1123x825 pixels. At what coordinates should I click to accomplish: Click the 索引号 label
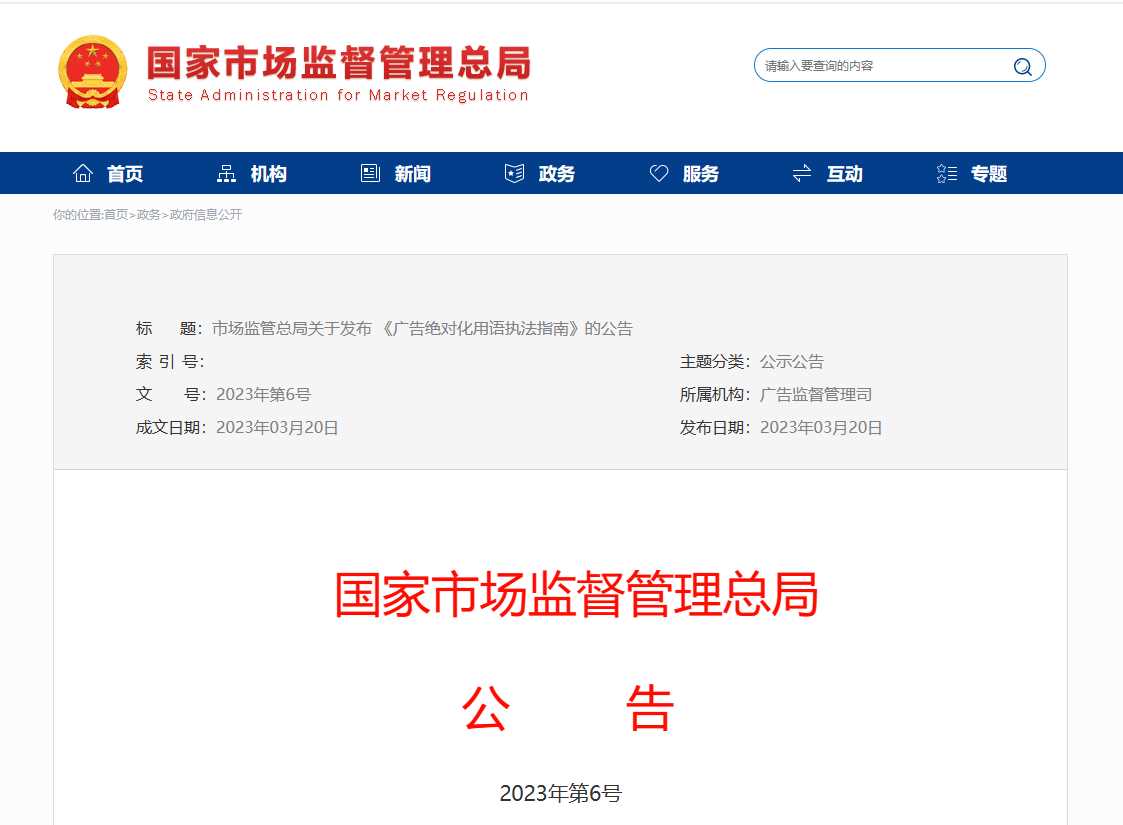[170, 362]
